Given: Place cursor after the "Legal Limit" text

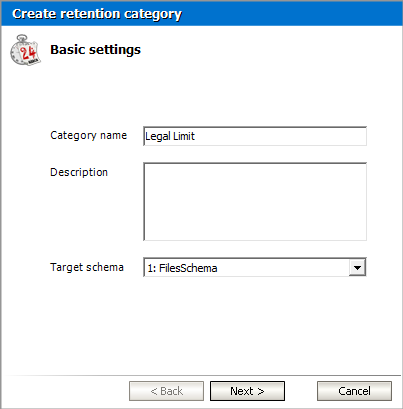Looking at the screenshot, I should [196, 136].
